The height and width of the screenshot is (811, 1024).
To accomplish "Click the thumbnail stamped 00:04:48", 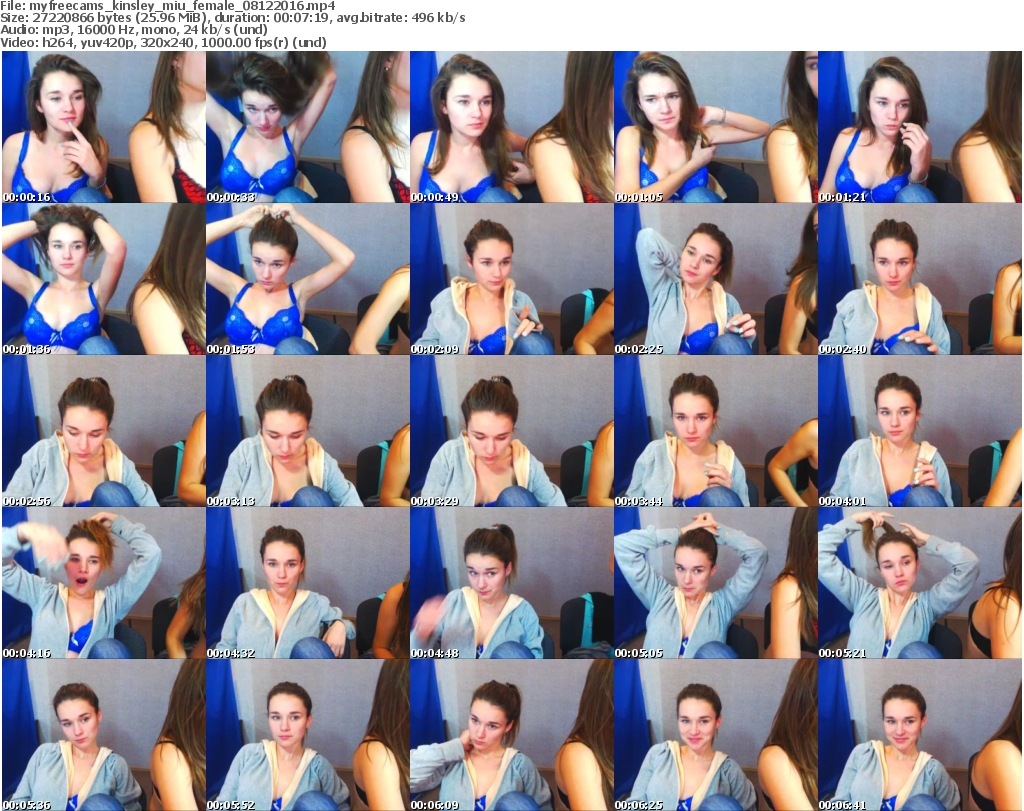I will coord(511,583).
